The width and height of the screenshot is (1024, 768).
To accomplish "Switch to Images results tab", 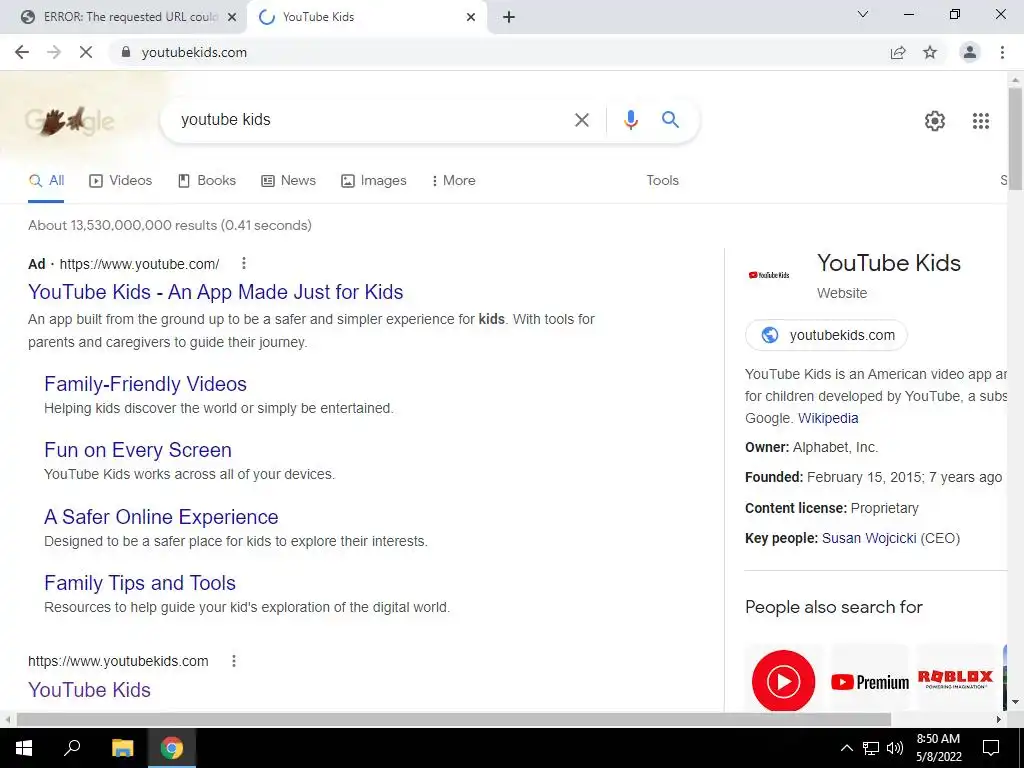I will click(374, 180).
